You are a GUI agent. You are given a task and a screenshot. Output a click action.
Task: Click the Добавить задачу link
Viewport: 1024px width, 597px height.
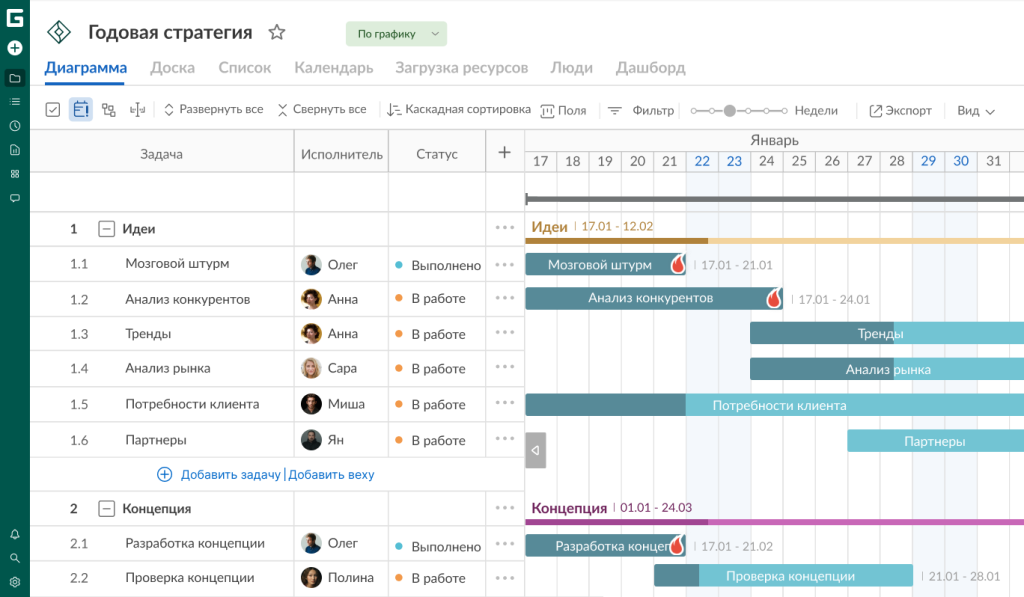click(x=230, y=475)
